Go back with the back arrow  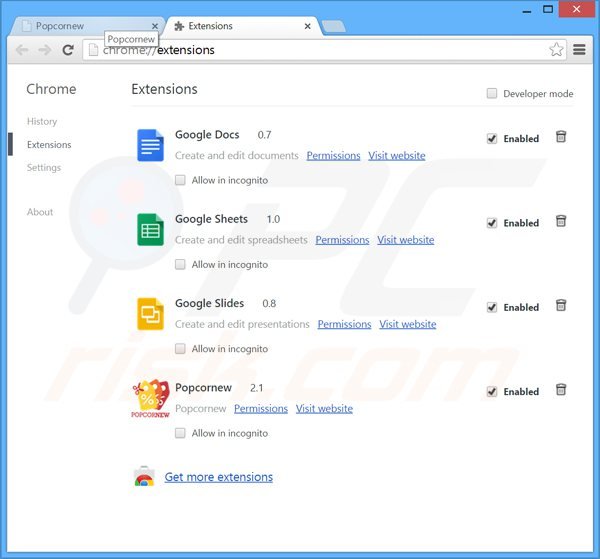click(x=22, y=50)
